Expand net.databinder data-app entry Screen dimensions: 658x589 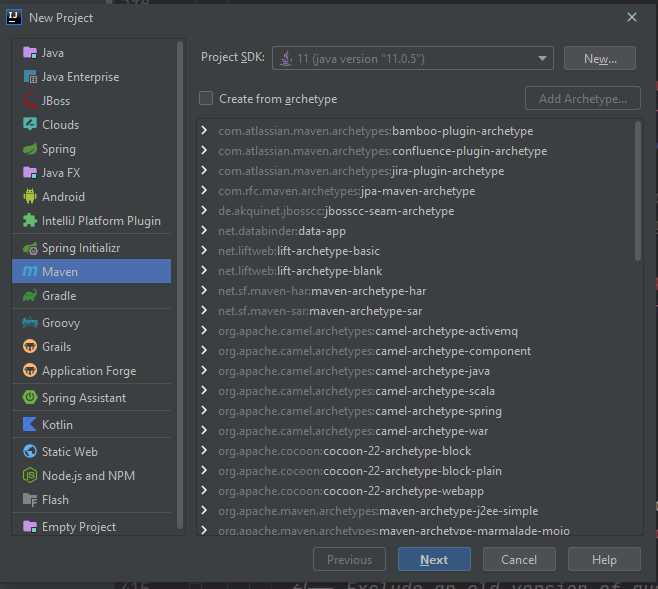[204, 230]
